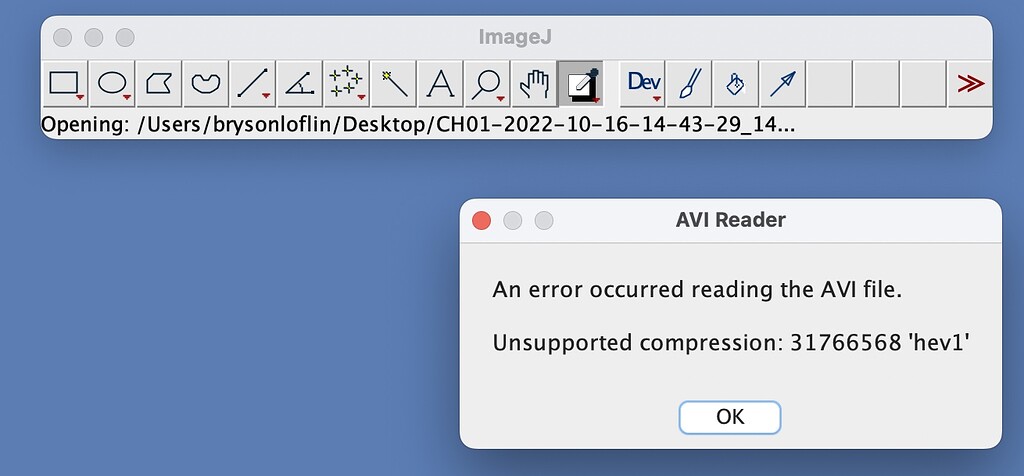Open the Color picker tool
1024x476 pixels.
pos(581,84)
